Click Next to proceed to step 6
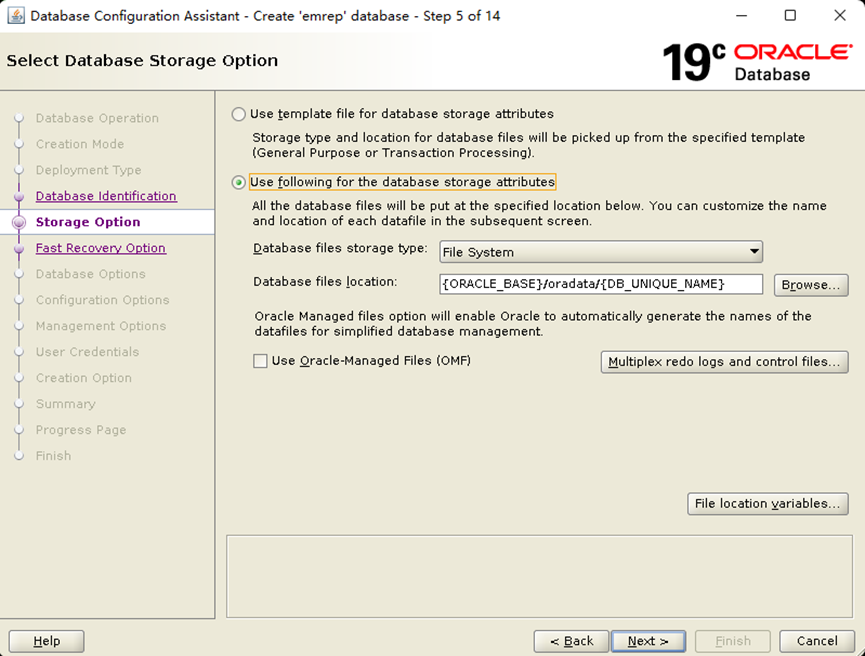 coord(648,641)
